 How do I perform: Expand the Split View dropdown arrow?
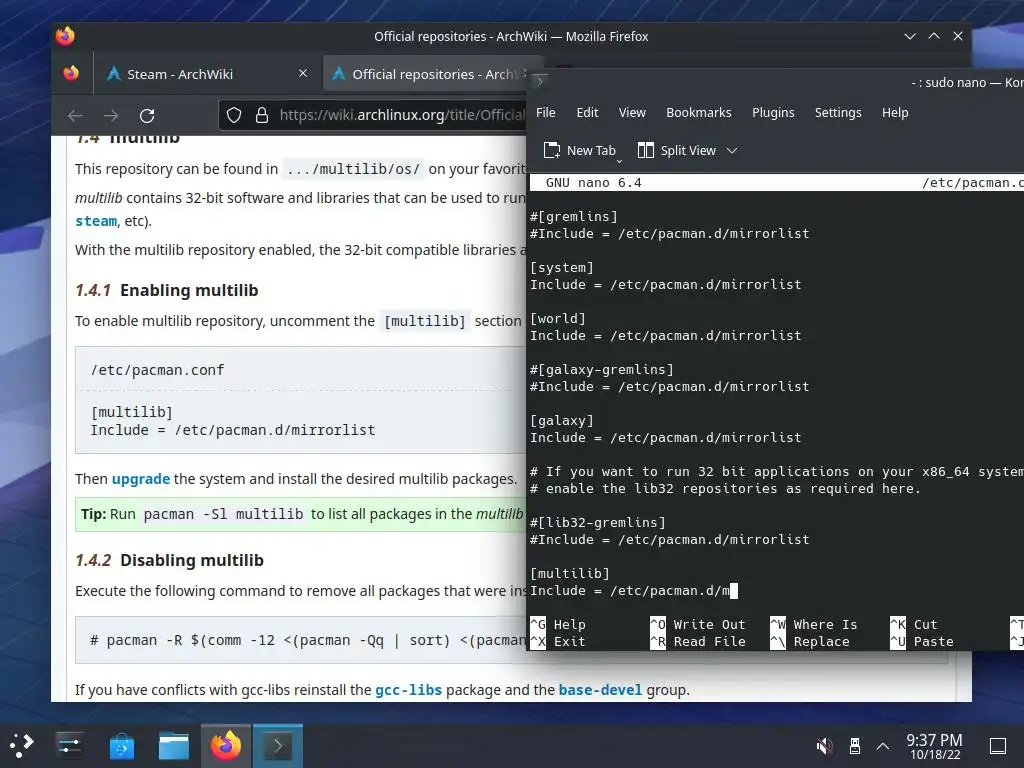point(732,151)
